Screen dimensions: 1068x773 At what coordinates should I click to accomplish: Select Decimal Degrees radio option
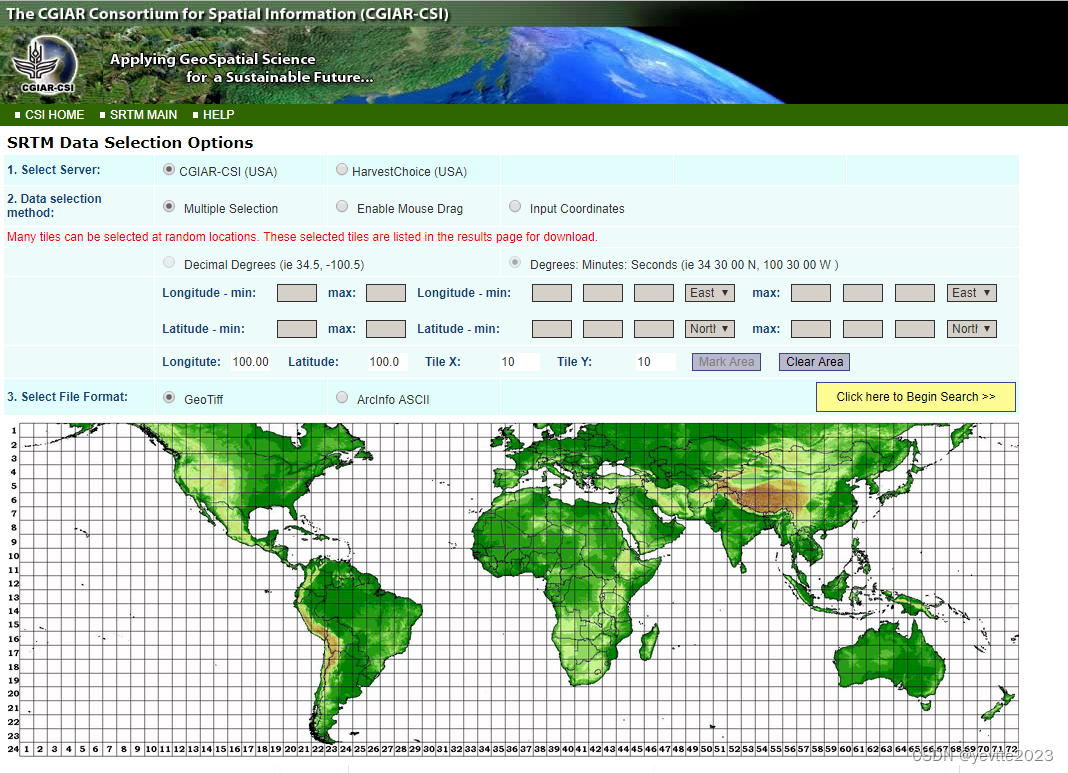(169, 262)
